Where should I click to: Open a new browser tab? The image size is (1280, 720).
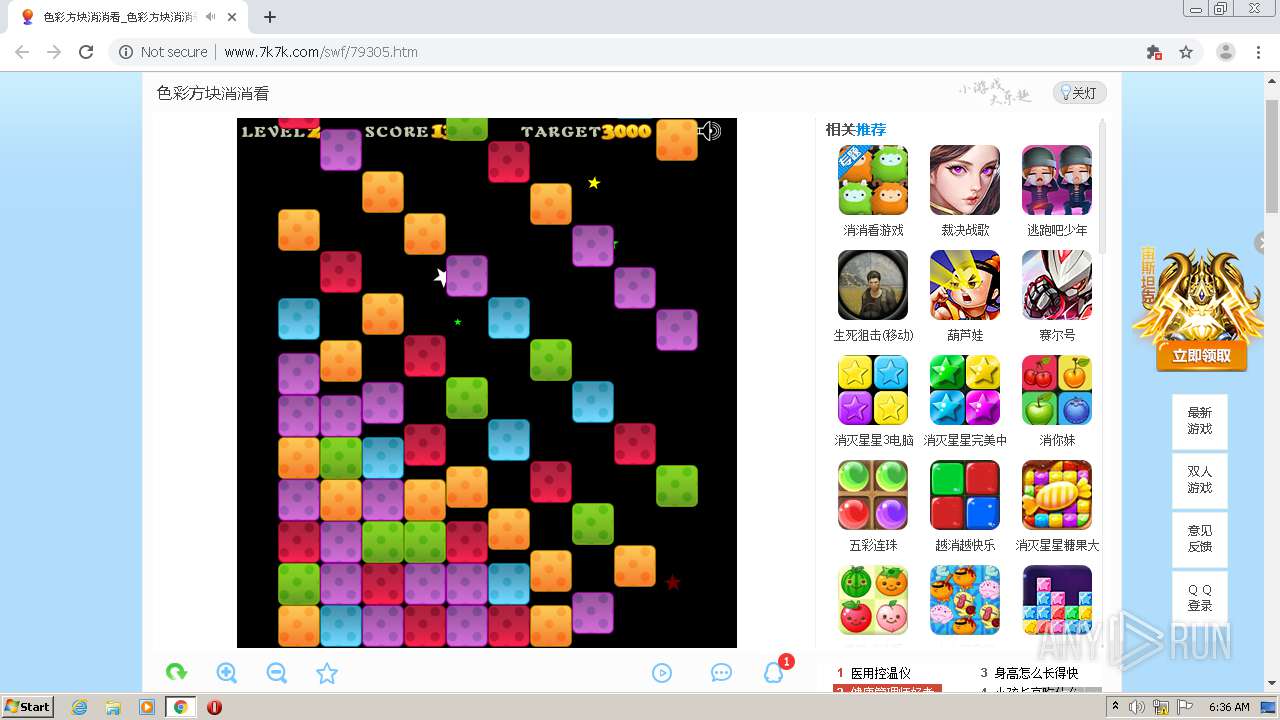(270, 17)
